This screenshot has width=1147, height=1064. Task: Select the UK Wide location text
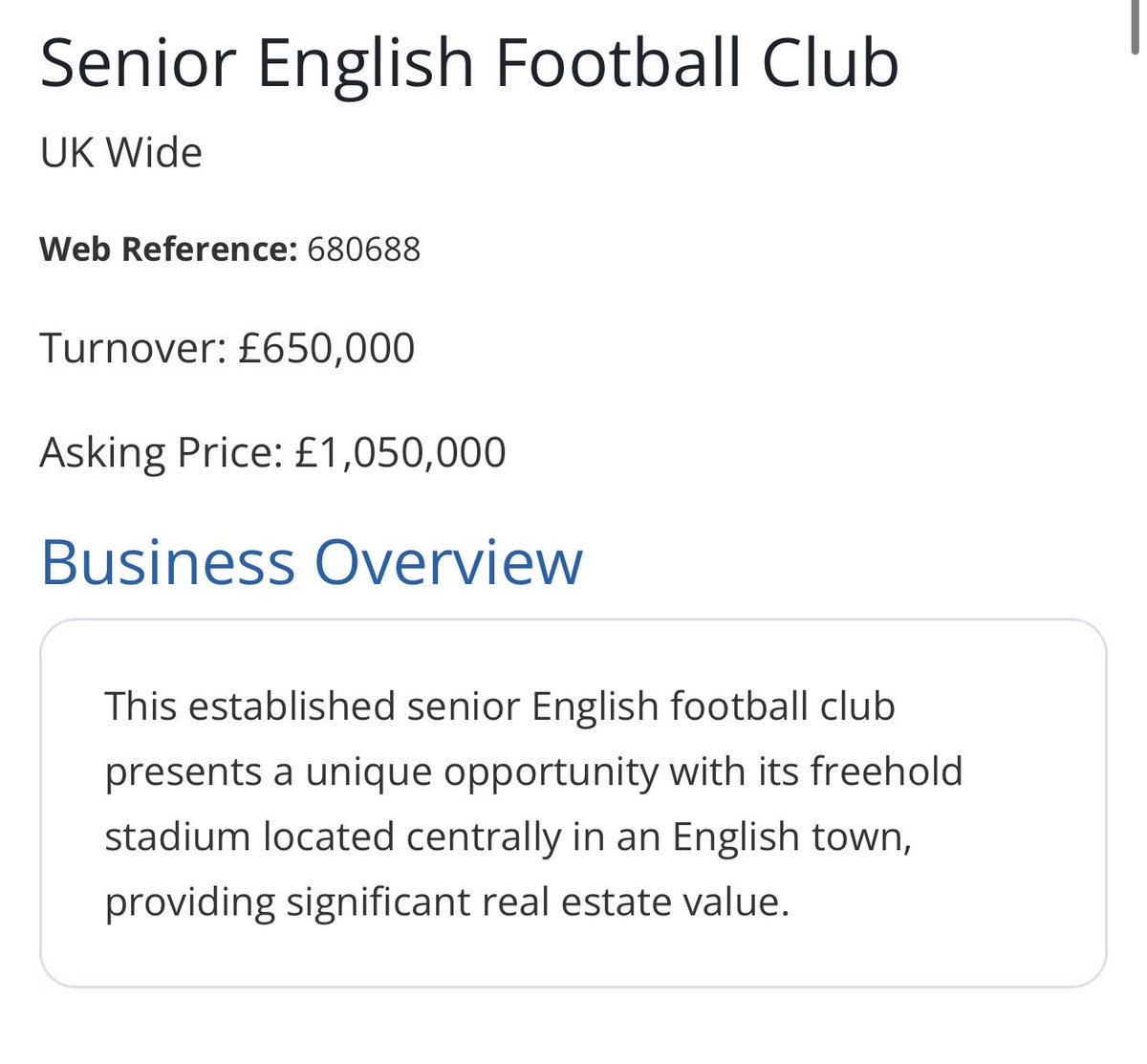[x=121, y=153]
